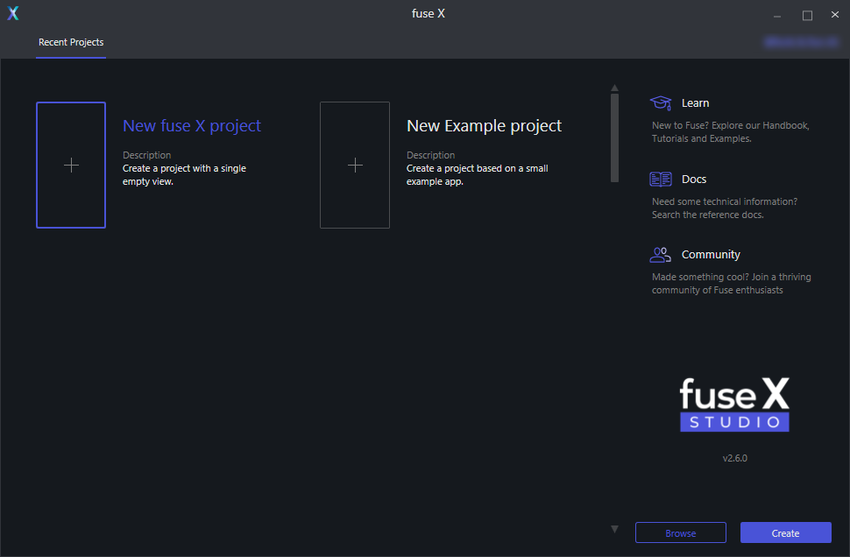Open the Community link

point(711,255)
